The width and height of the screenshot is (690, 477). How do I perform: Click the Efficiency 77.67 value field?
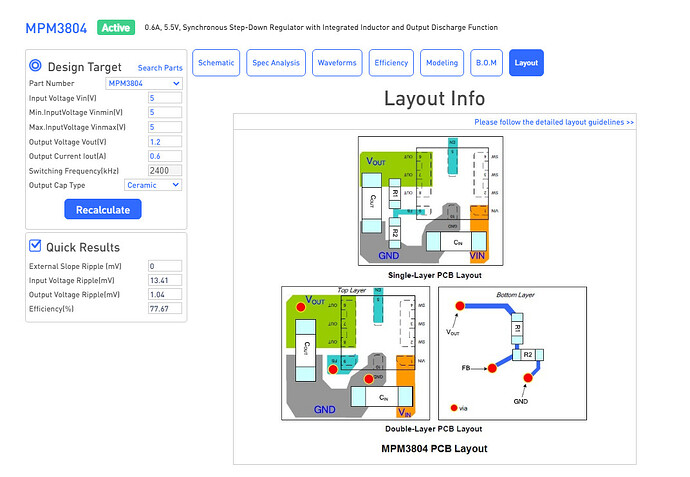(165, 308)
